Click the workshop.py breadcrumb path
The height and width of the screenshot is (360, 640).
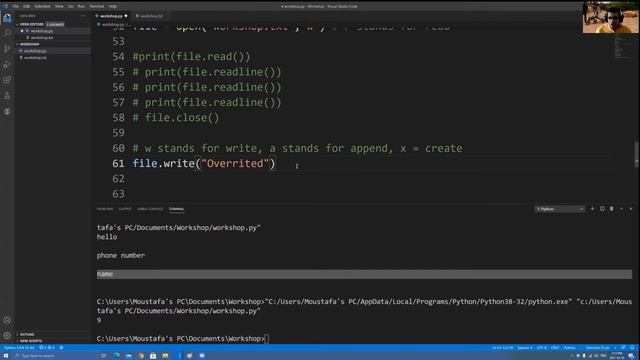click(113, 24)
